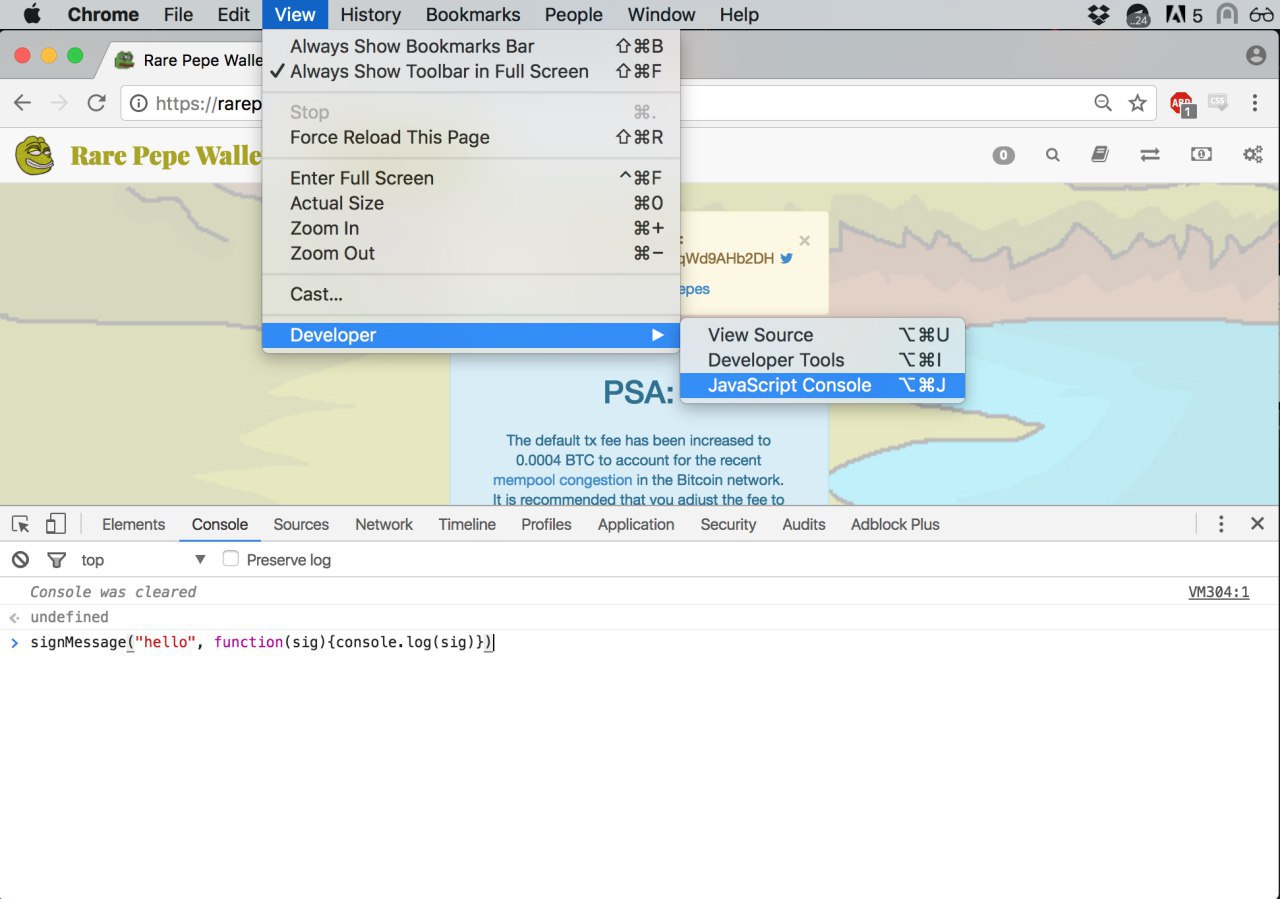Open the History menu
The height and width of the screenshot is (899, 1280).
point(370,15)
